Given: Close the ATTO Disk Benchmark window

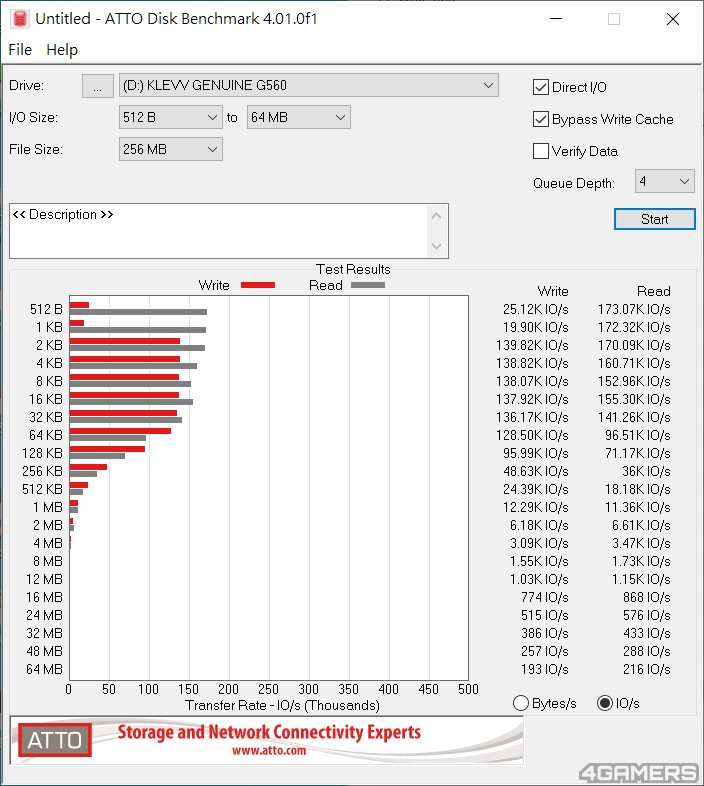Looking at the screenshot, I should [x=673, y=19].
